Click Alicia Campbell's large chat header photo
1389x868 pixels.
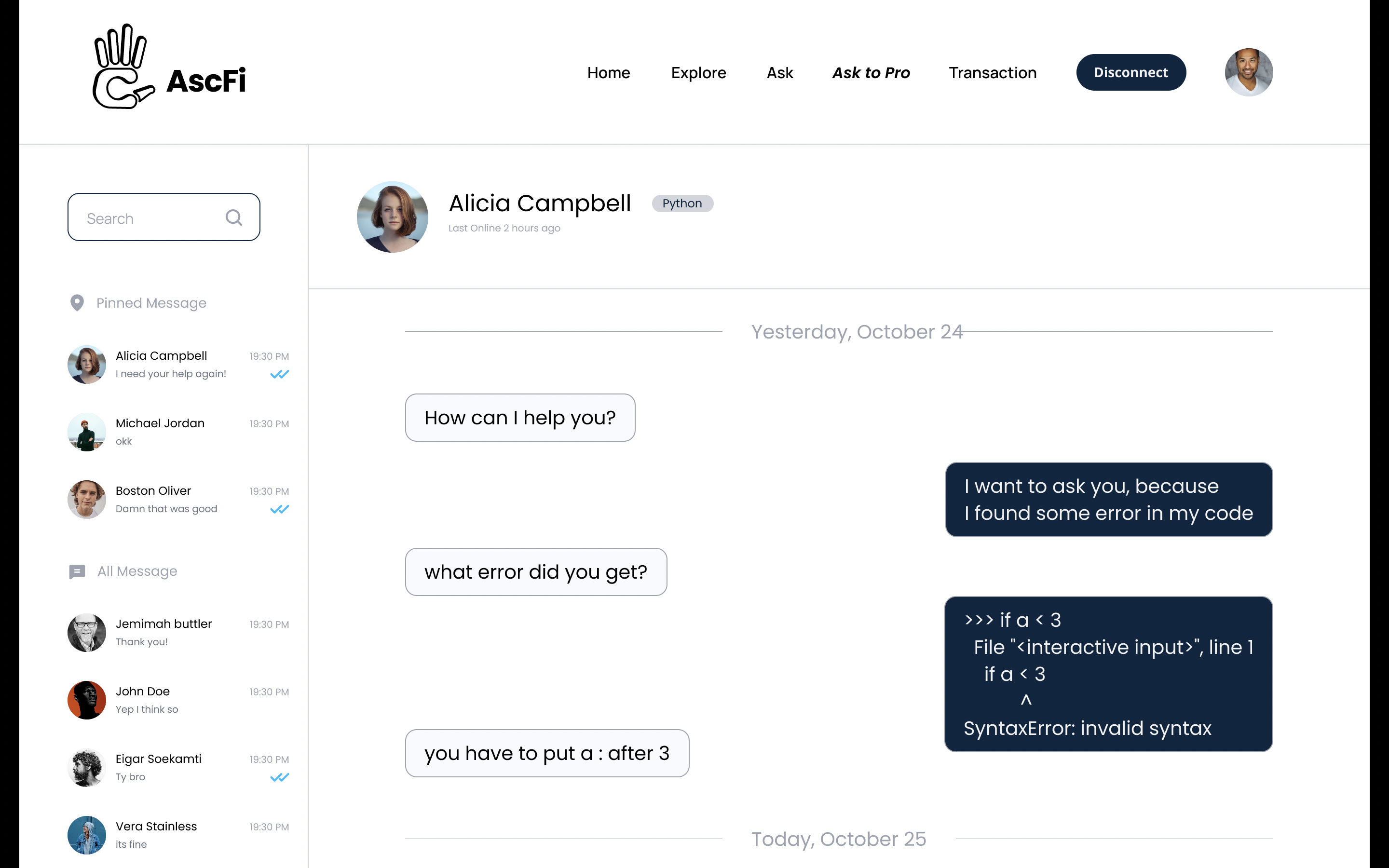pyautogui.click(x=393, y=217)
